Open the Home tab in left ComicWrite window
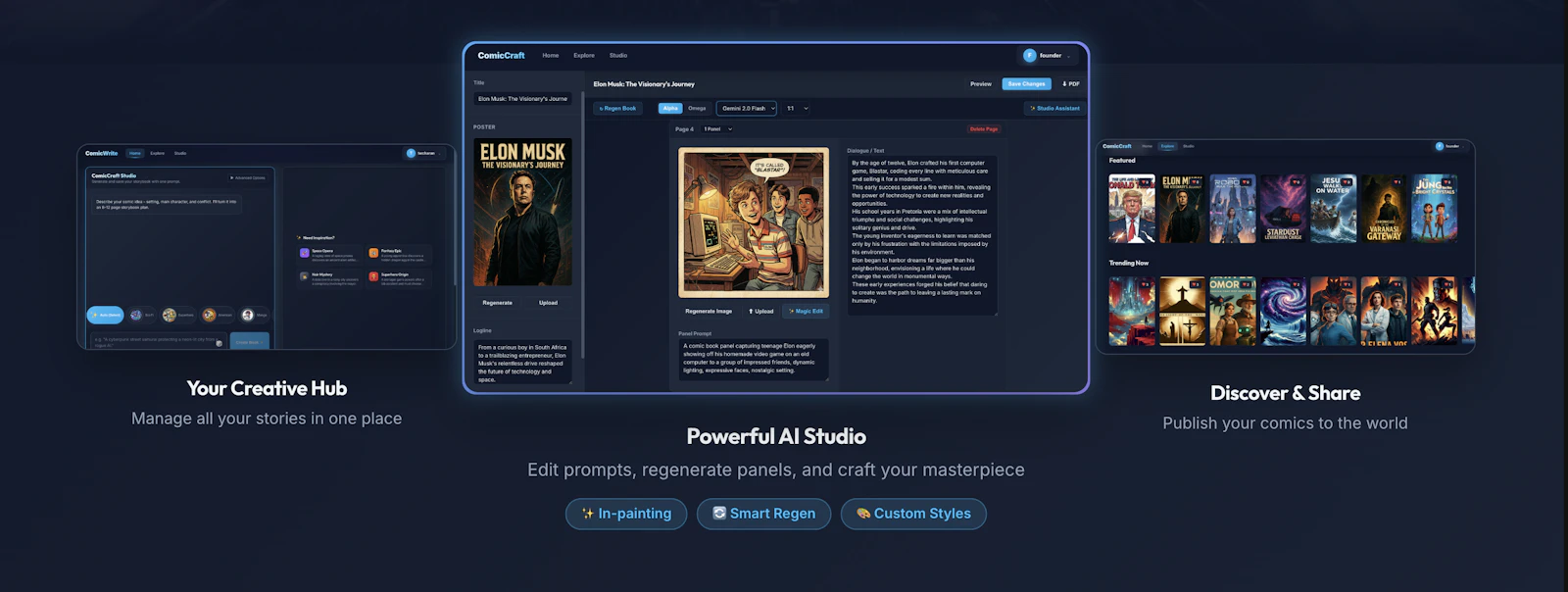The height and width of the screenshot is (592, 1568). pyautogui.click(x=135, y=153)
